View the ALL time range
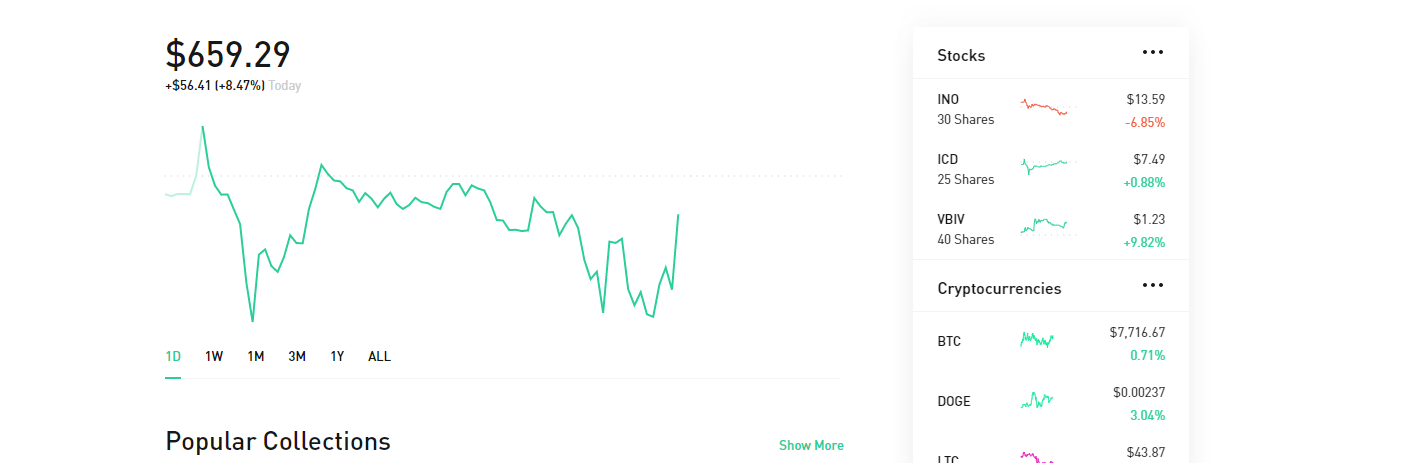This screenshot has height=463, width=1416. click(x=379, y=356)
